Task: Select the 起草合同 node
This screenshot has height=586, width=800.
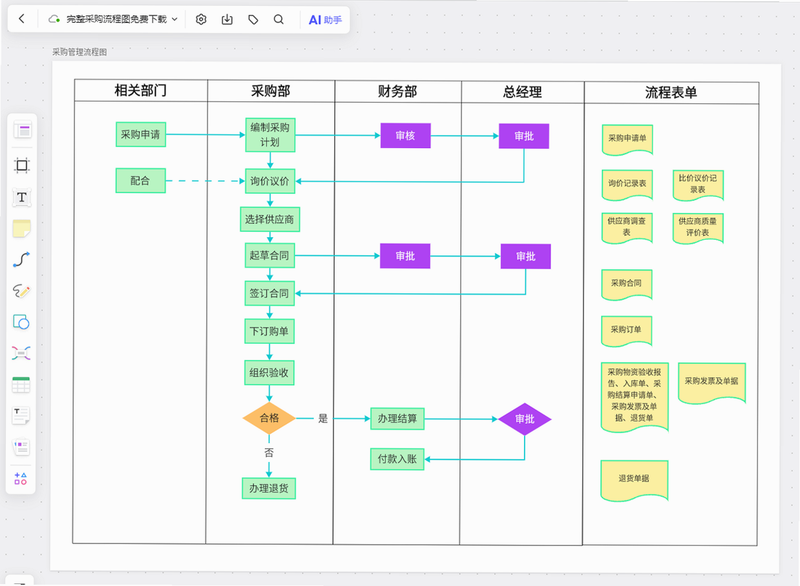Action: coord(269,256)
